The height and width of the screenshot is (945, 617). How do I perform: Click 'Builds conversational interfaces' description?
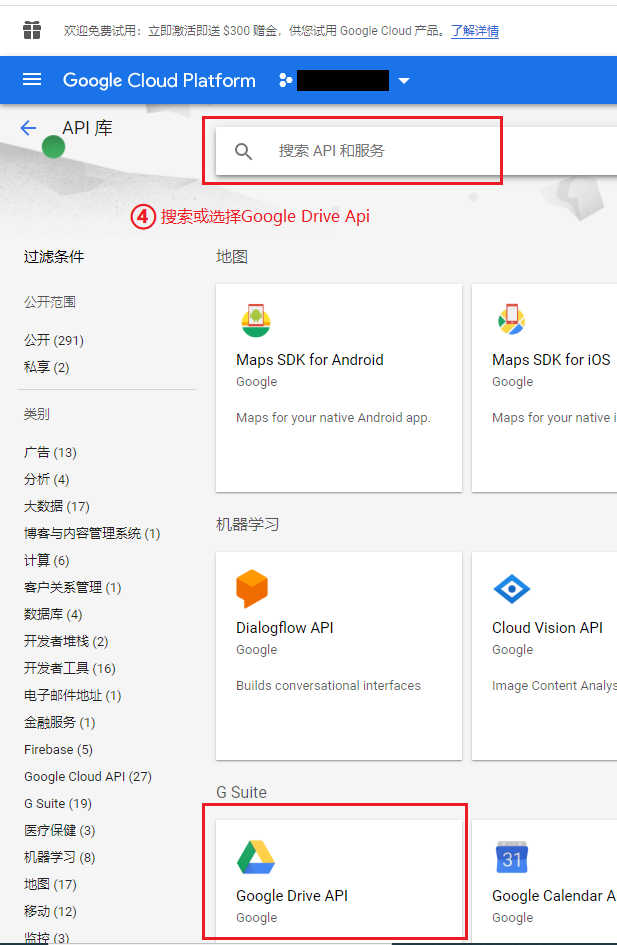[x=328, y=686]
